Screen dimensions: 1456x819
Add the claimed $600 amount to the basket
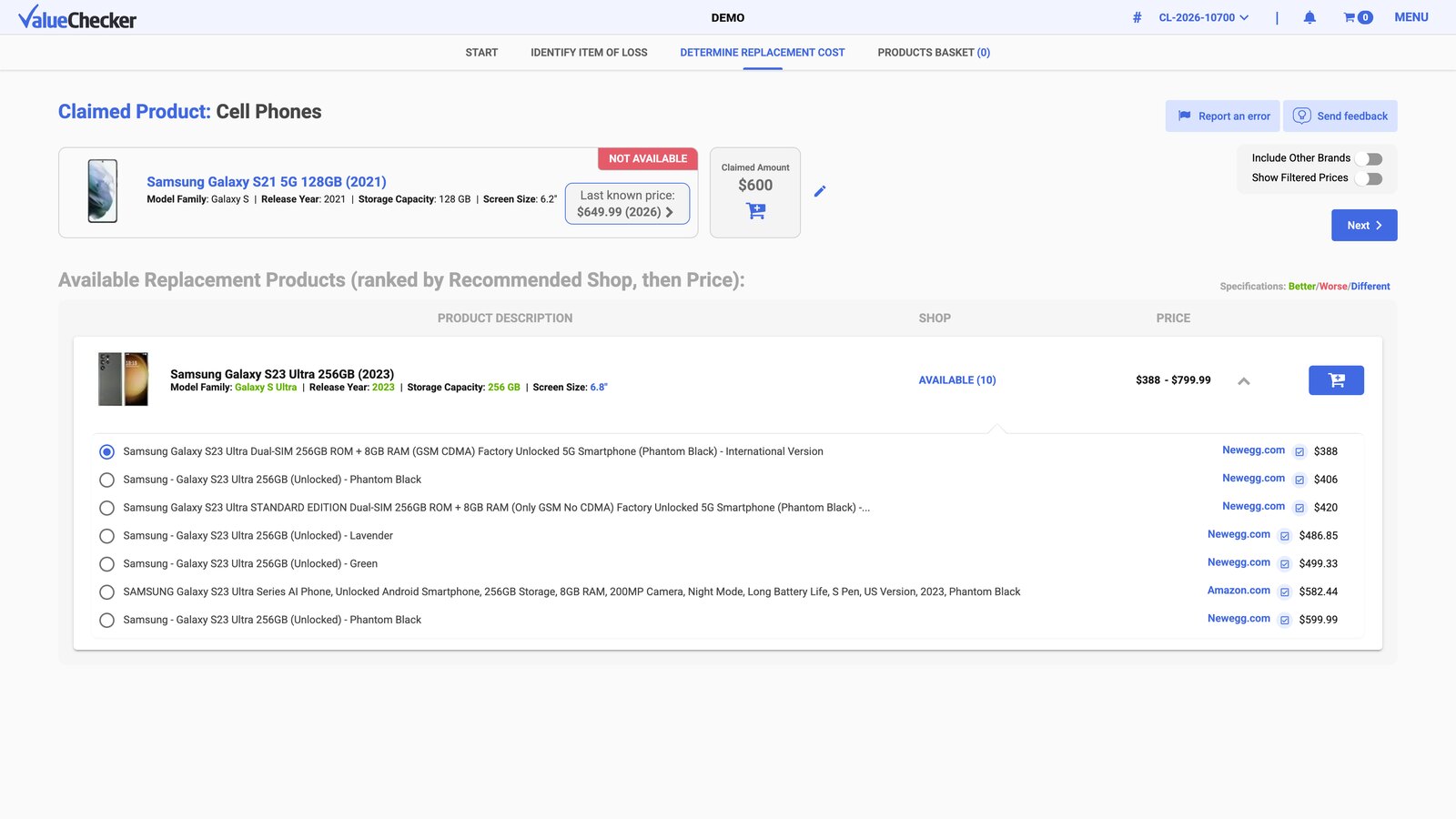755,211
